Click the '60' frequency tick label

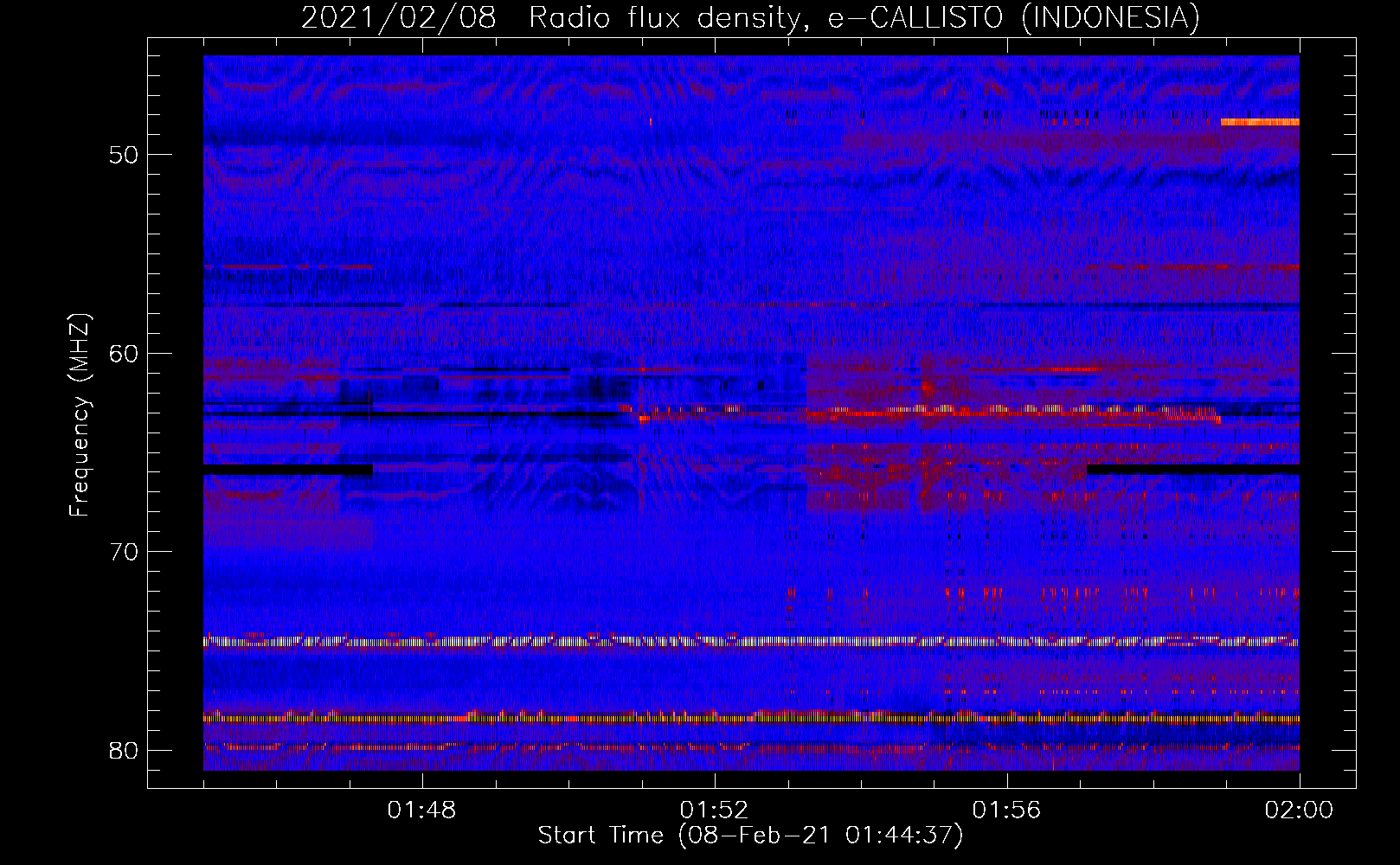[124, 353]
